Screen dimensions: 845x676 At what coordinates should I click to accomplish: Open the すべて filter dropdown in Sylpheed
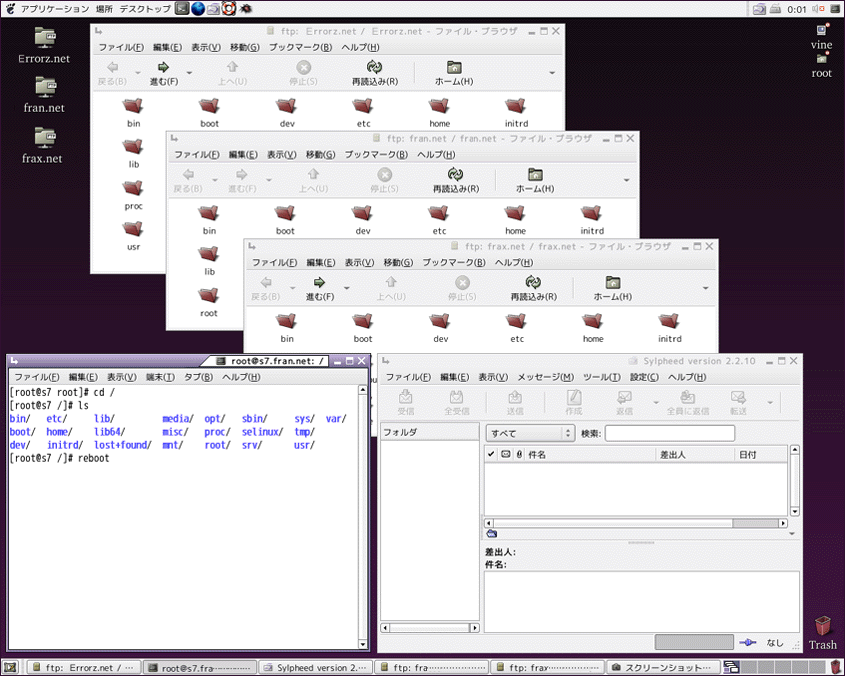[529, 433]
